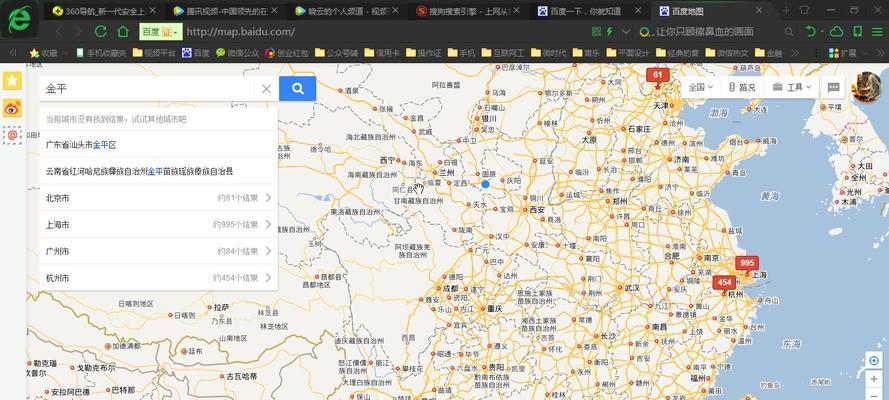
Task: Zoom in with the map plus button
Action: [874, 378]
